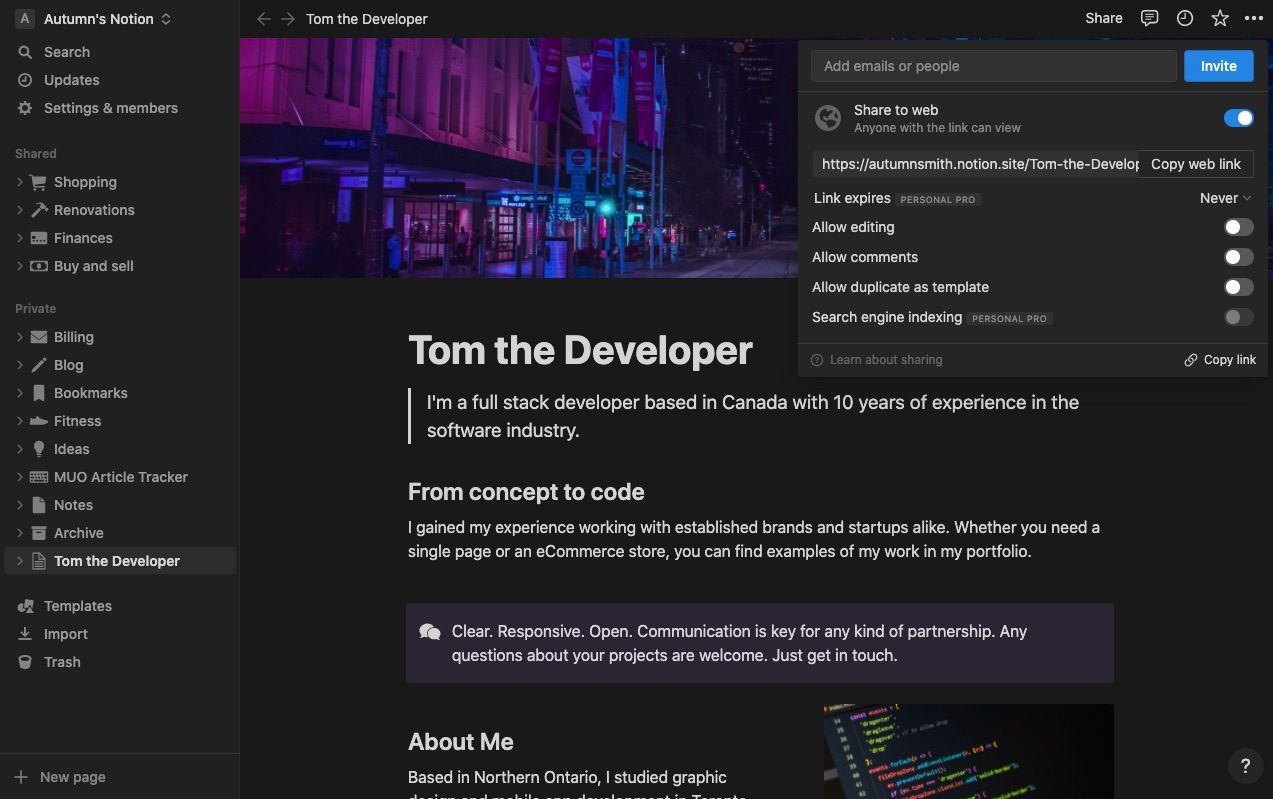Screen dimensions: 1273x799
Task: Click the Templates shapes icon
Action: (x=25, y=606)
